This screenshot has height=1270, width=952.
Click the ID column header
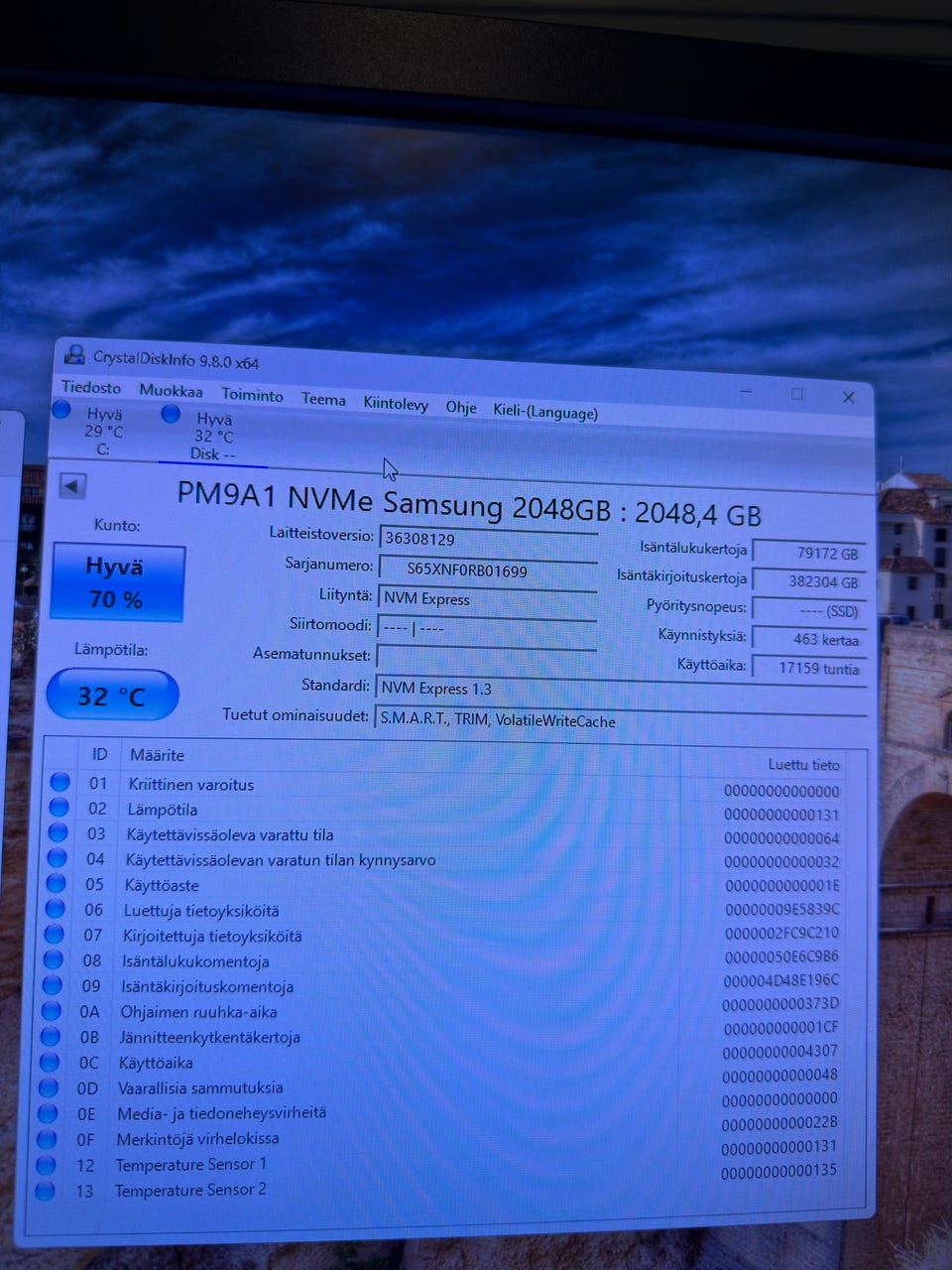99,754
